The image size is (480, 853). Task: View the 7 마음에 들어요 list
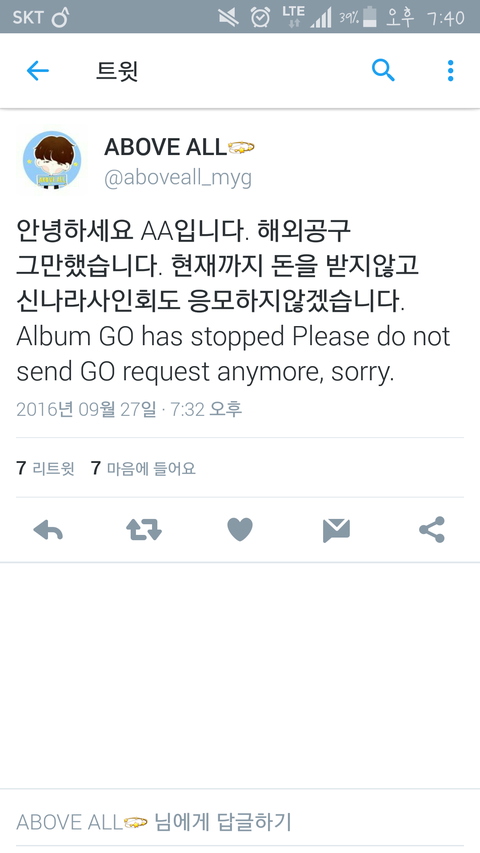143,468
